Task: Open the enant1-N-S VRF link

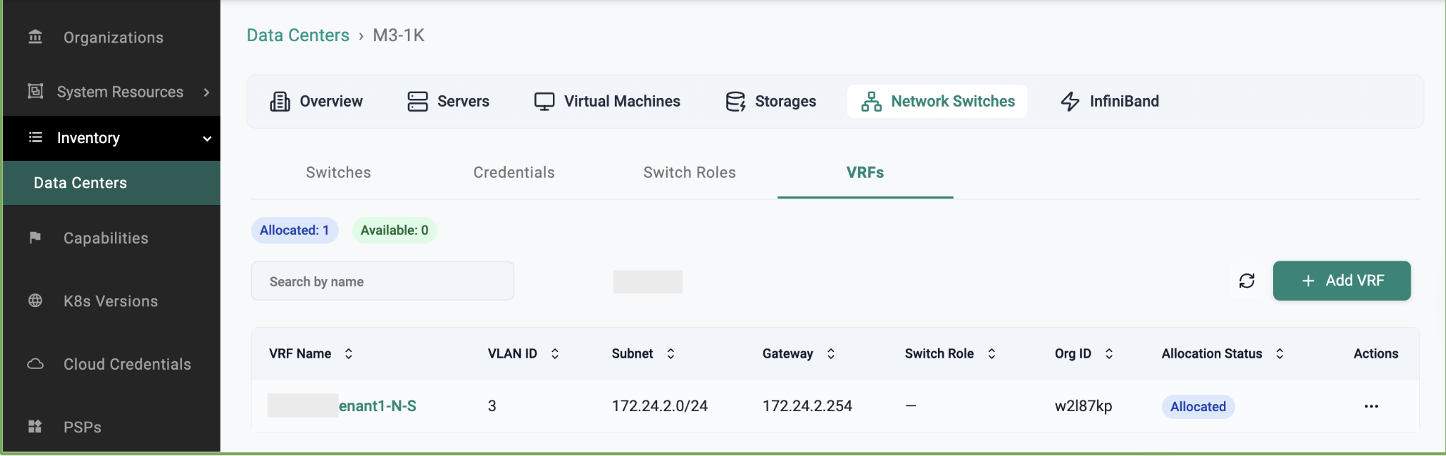Action: [377, 406]
